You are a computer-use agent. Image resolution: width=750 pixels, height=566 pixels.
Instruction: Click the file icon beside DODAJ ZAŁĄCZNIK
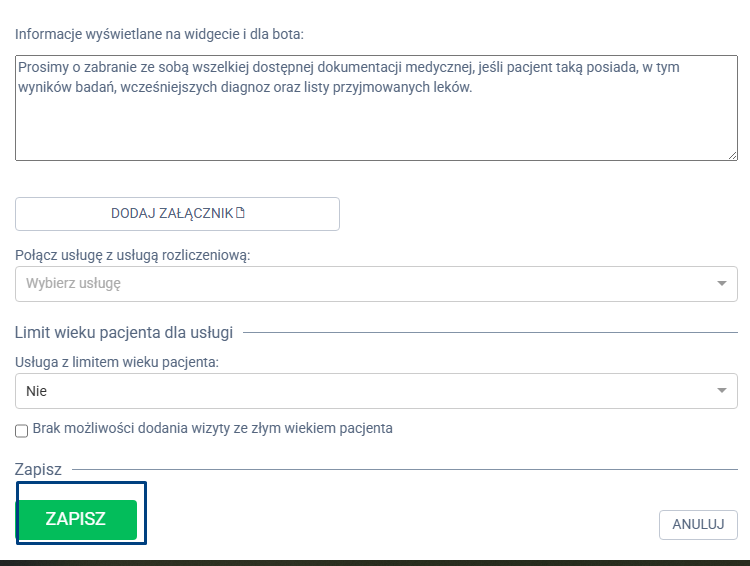[240, 212]
